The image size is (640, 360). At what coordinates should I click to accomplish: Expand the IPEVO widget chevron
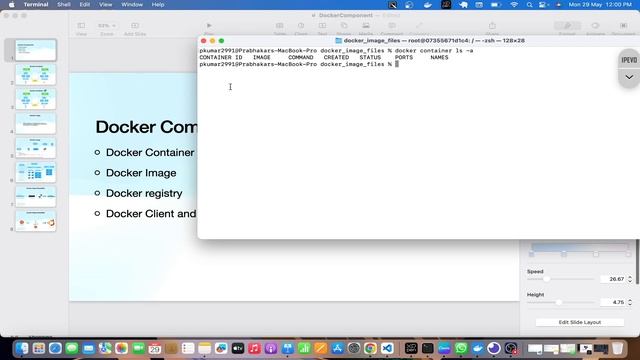[x=629, y=78]
